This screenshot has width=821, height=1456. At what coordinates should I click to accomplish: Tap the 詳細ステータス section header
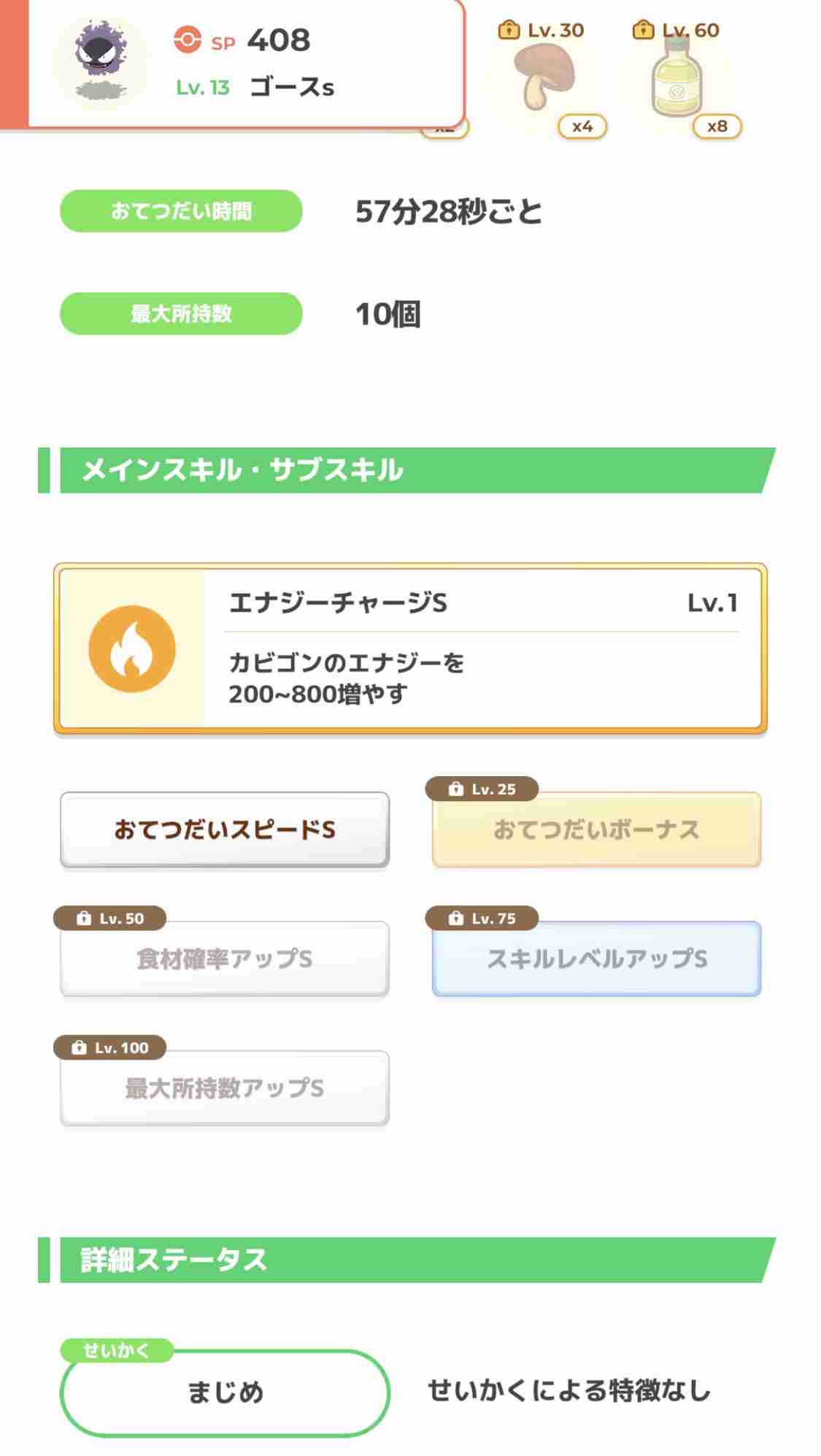click(x=407, y=1260)
